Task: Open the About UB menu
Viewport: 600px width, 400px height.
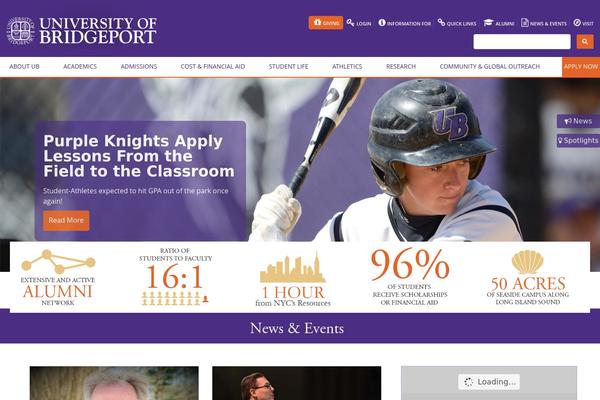Action: [x=24, y=67]
